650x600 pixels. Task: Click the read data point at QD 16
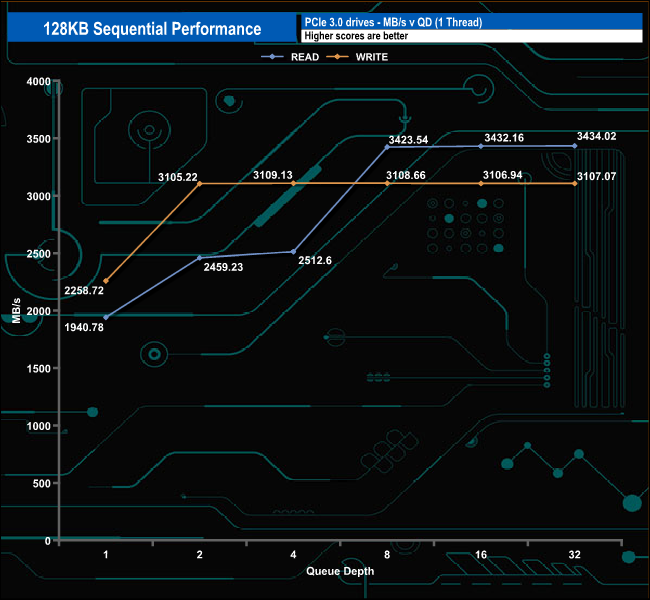coord(481,146)
